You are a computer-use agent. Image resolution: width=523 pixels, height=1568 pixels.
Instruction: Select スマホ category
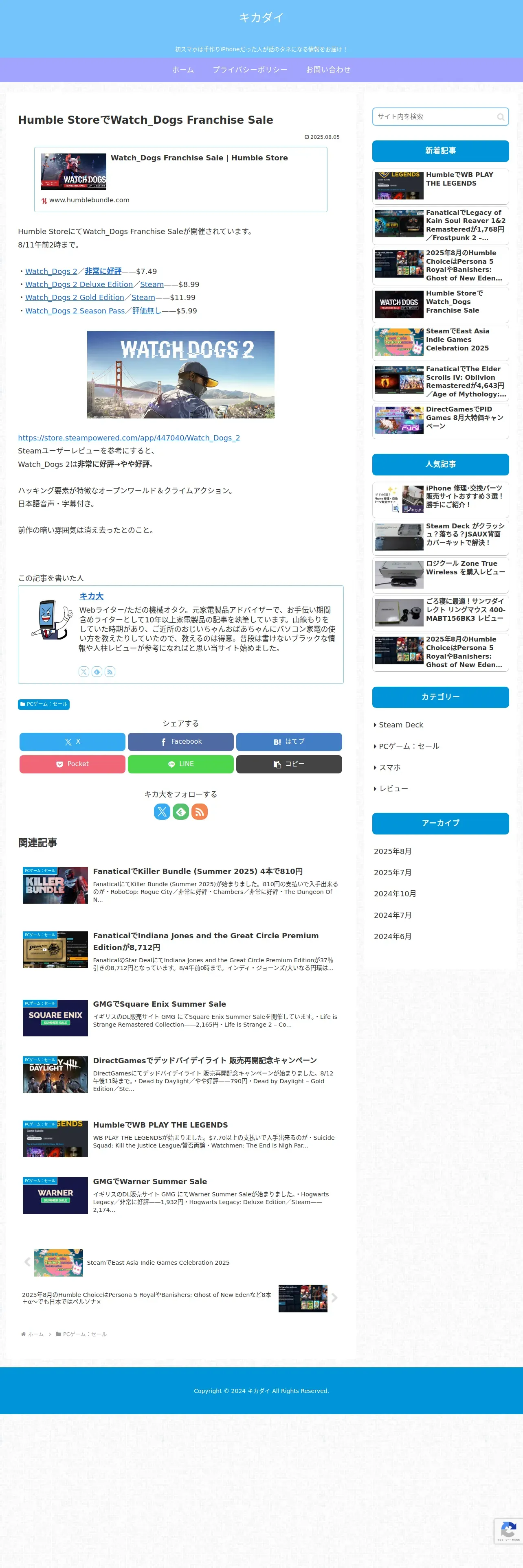pos(390,768)
